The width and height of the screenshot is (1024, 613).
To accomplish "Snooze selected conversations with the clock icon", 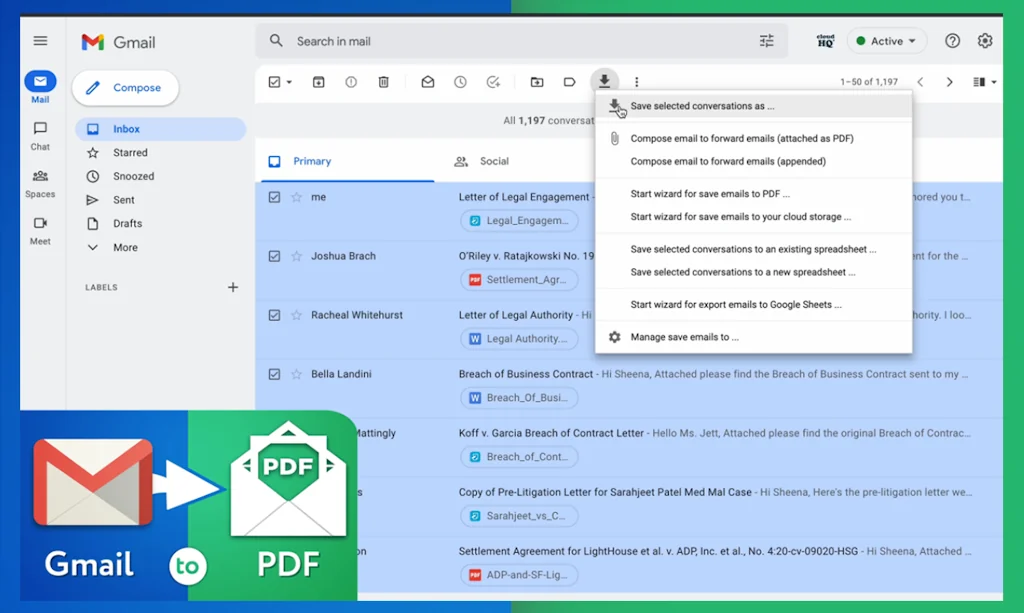I will (x=459, y=82).
